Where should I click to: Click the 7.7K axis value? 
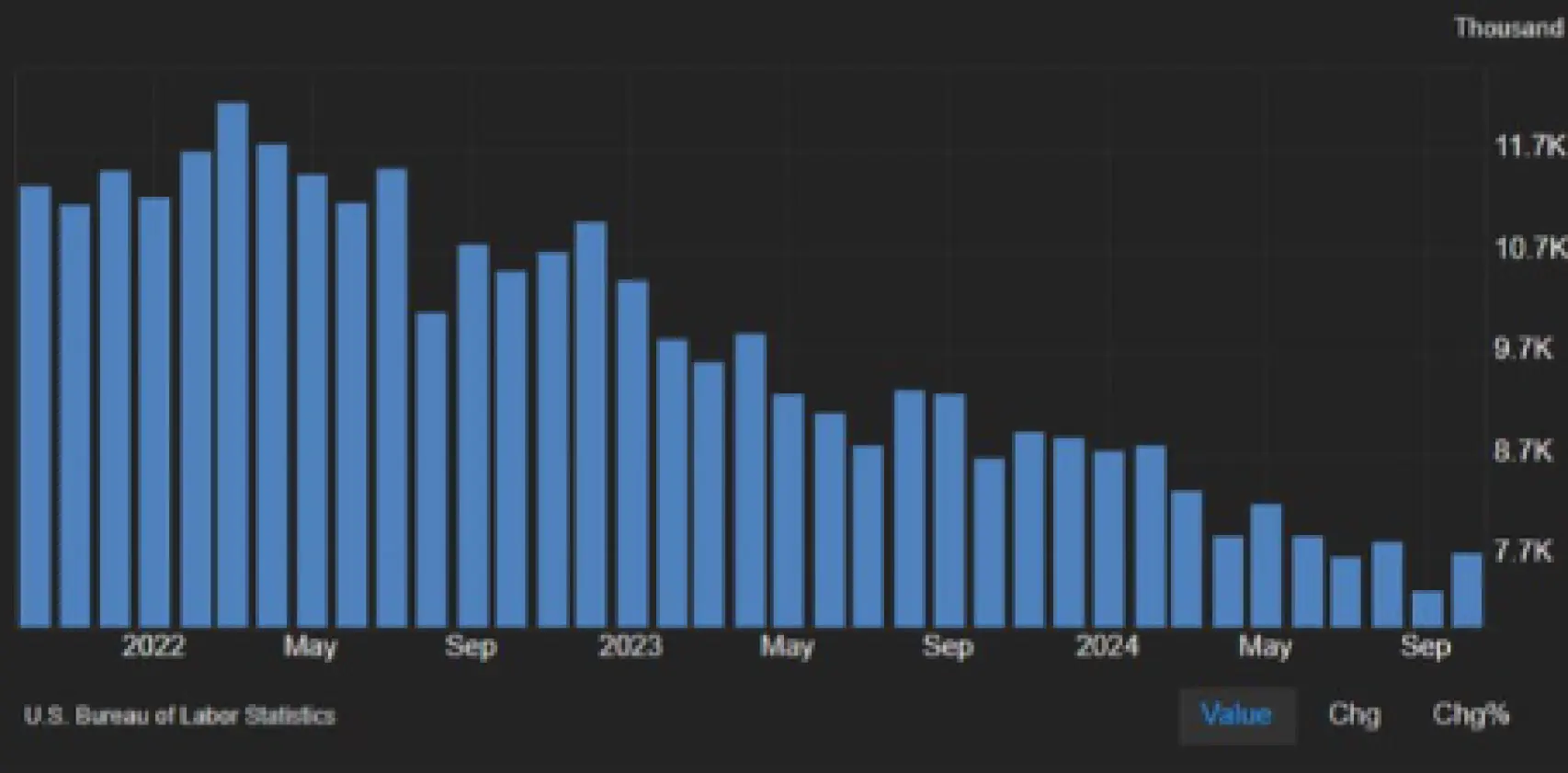tap(1523, 551)
